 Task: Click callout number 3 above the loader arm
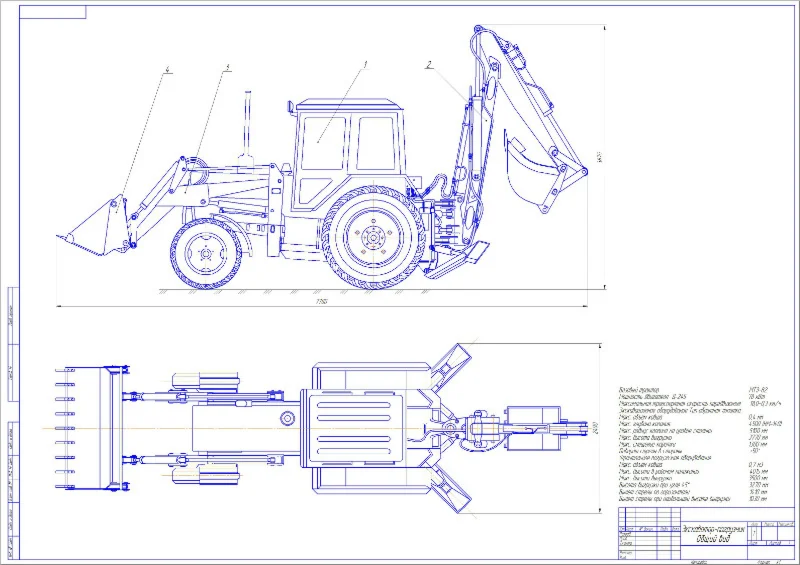click(x=228, y=67)
